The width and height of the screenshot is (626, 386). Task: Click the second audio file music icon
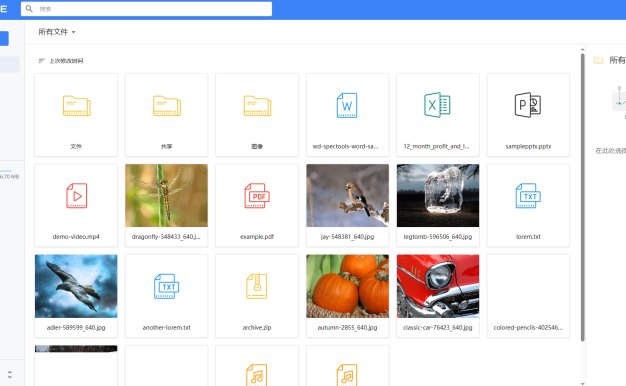click(347, 374)
